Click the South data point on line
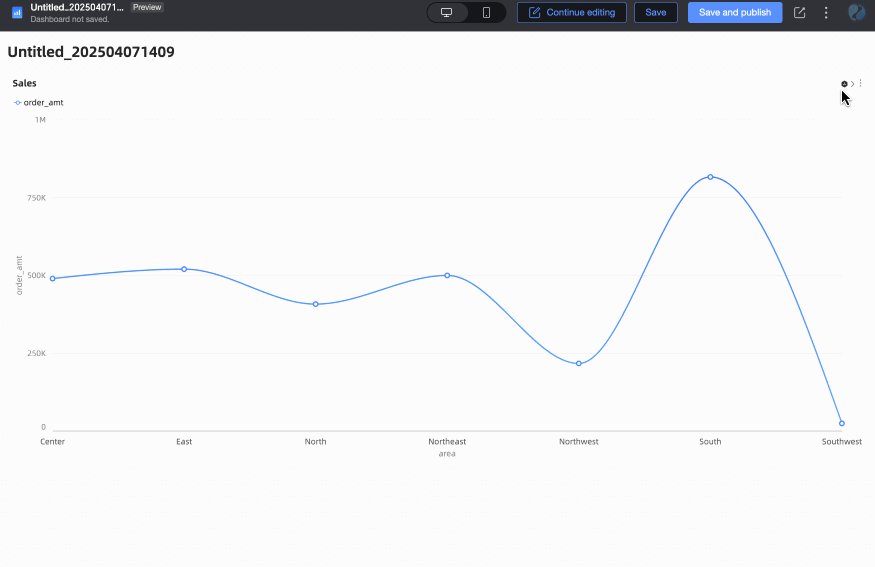 pos(710,177)
